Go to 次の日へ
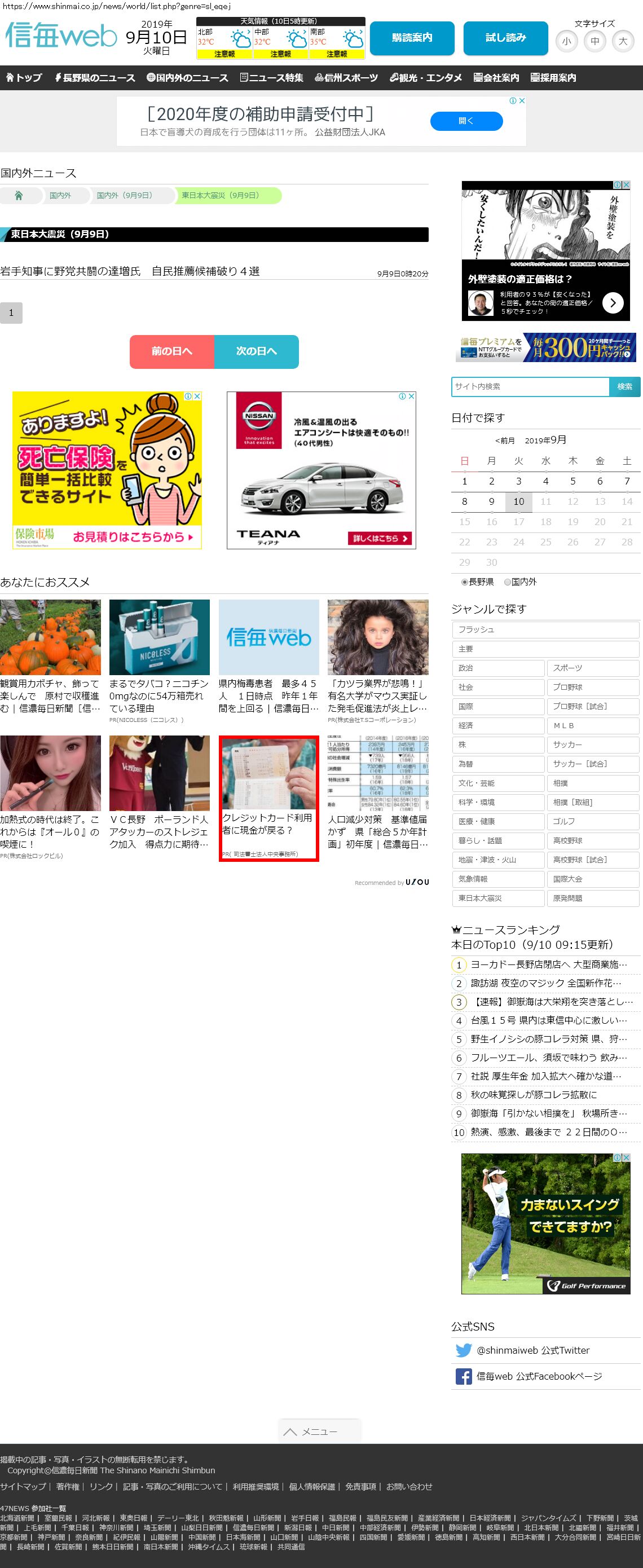 pyautogui.click(x=256, y=351)
